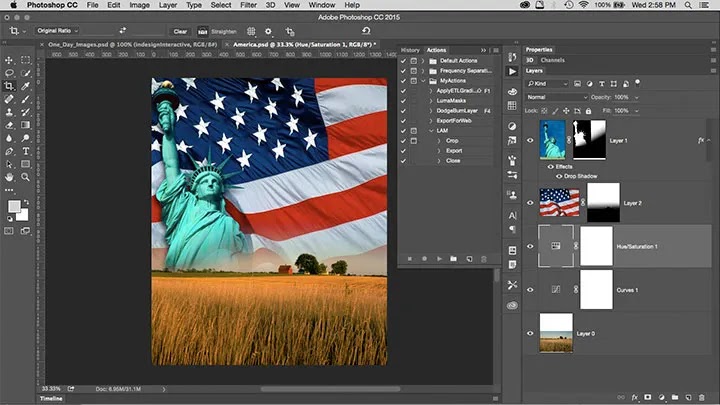Open layer Opacity dropdown arrow
The height and width of the screenshot is (405, 720).
click(636, 97)
